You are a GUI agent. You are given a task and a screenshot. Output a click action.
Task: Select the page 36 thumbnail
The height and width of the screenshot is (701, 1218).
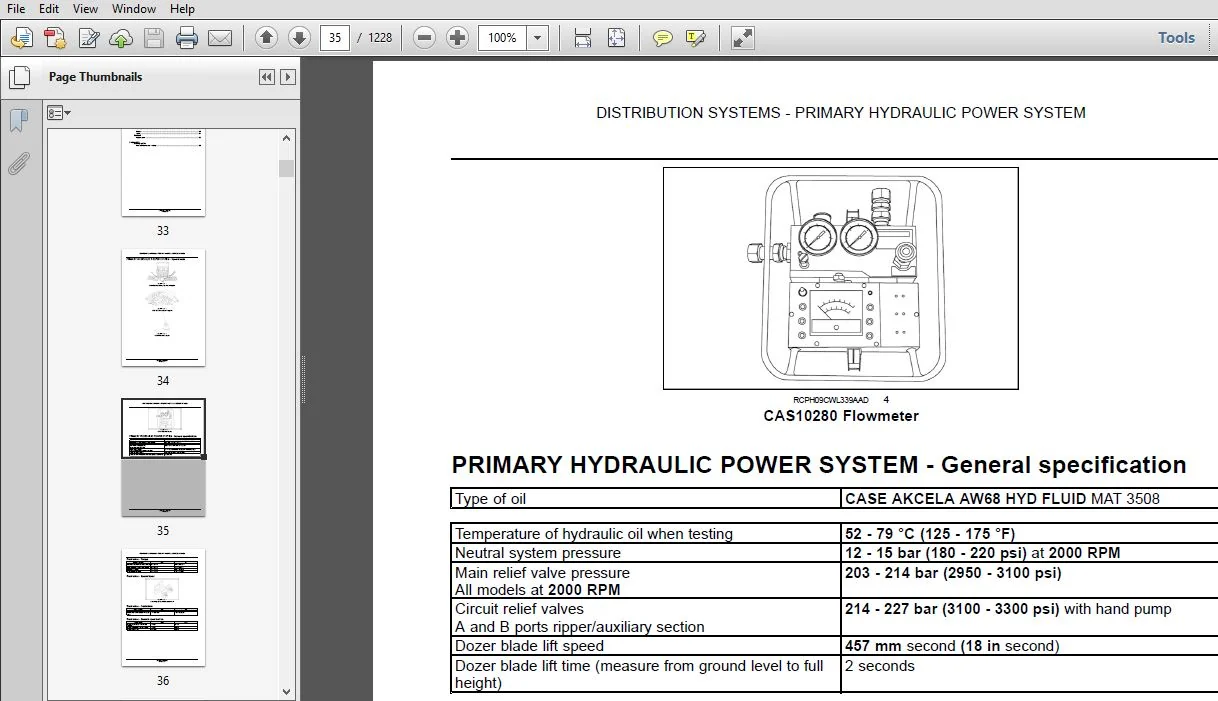(163, 608)
